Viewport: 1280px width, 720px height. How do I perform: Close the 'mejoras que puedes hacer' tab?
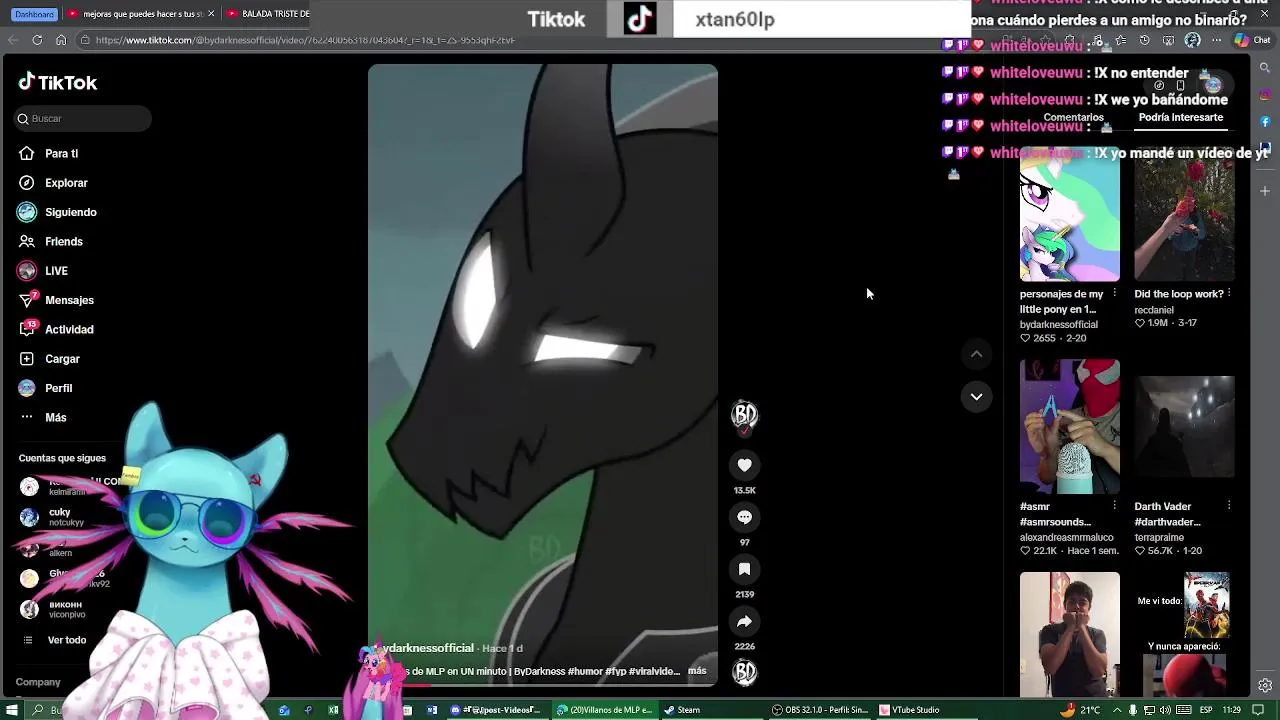[211, 14]
